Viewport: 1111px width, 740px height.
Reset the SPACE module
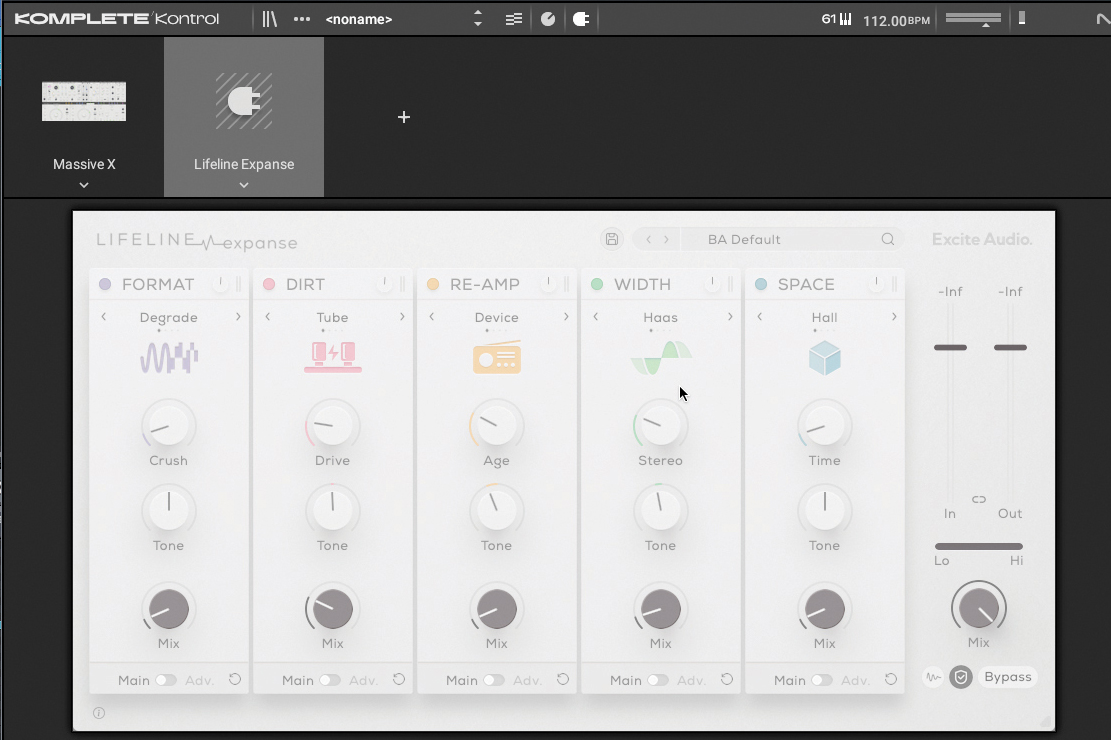click(x=891, y=680)
